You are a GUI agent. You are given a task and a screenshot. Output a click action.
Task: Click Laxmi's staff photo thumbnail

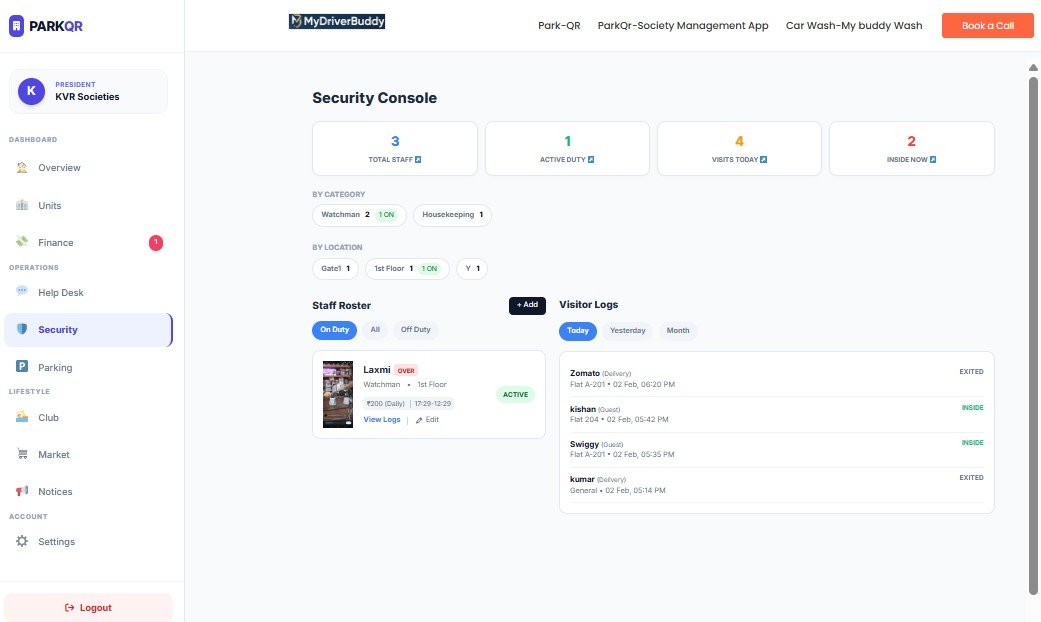[338, 394]
